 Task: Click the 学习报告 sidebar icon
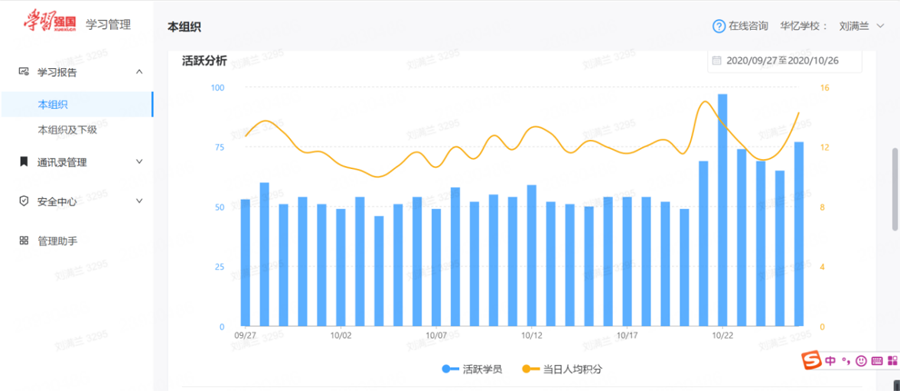pos(24,72)
